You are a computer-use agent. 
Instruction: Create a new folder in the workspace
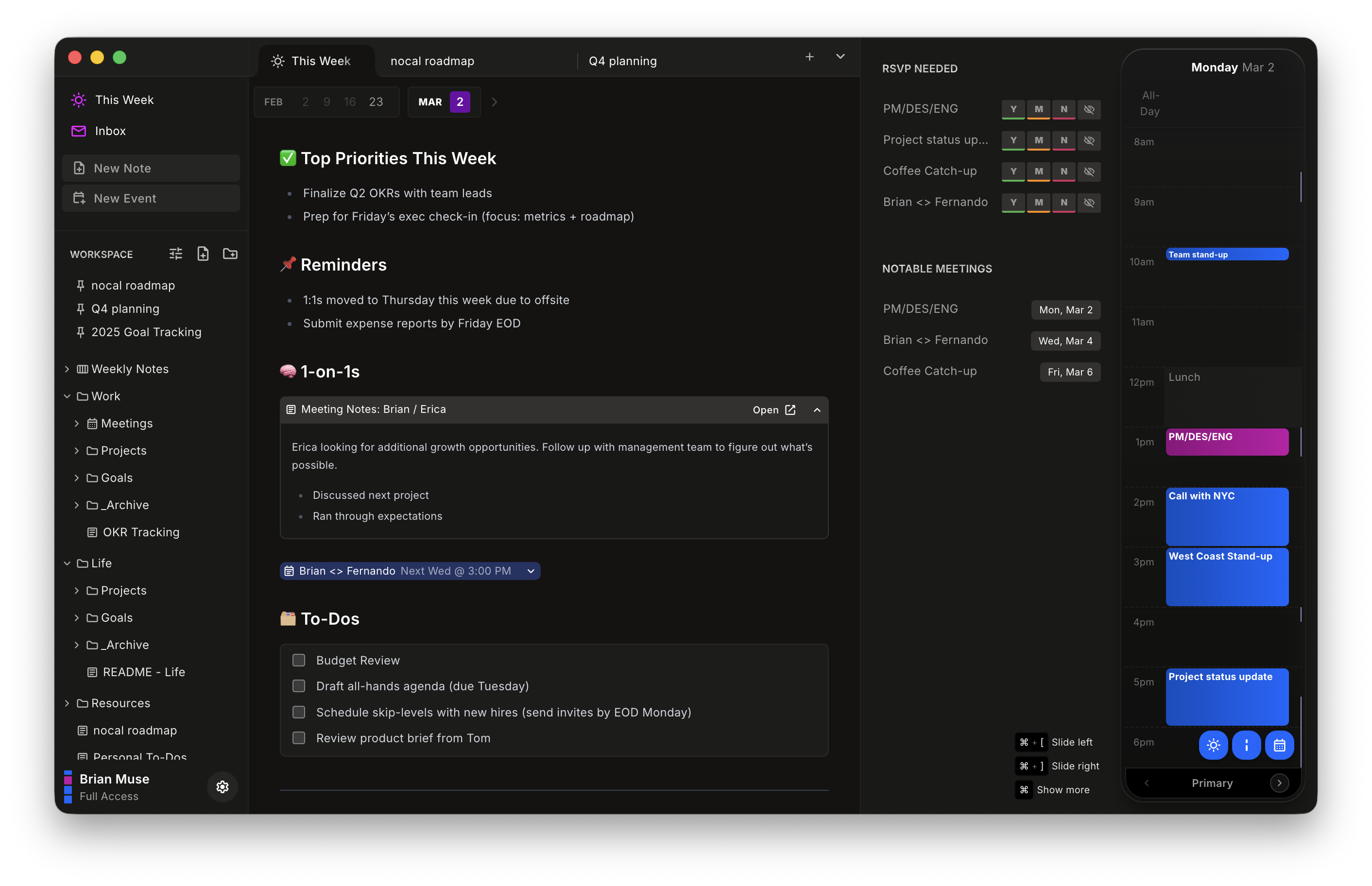pyautogui.click(x=229, y=254)
